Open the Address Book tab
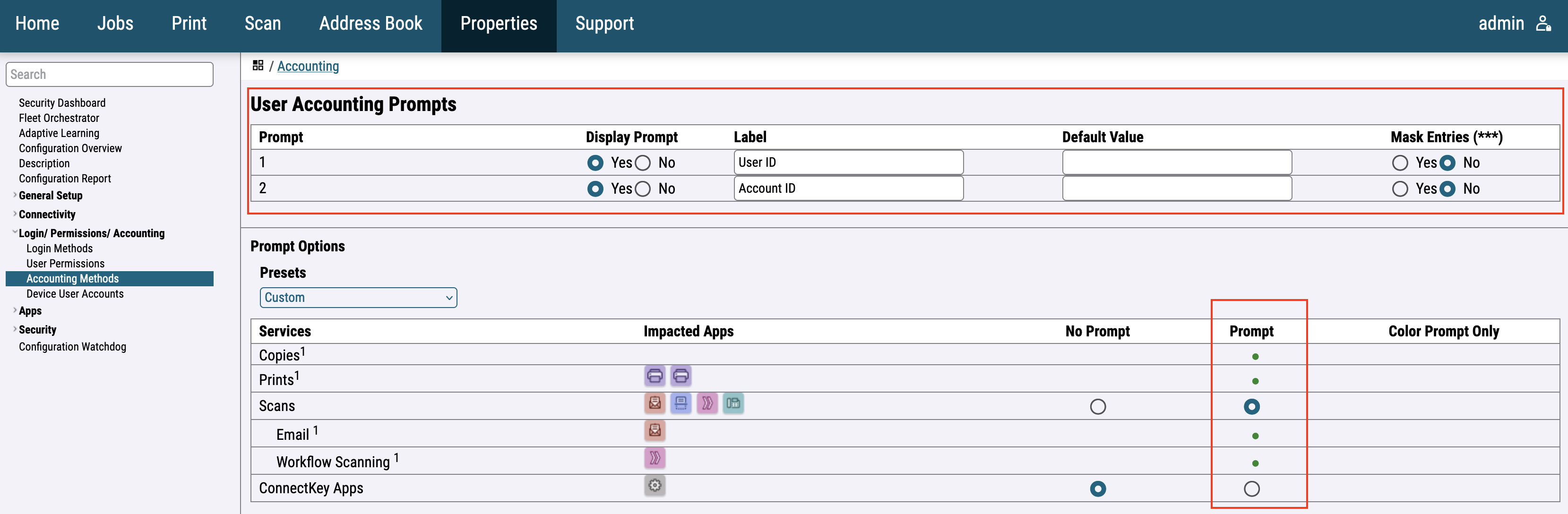The height and width of the screenshot is (514, 1568). (370, 24)
